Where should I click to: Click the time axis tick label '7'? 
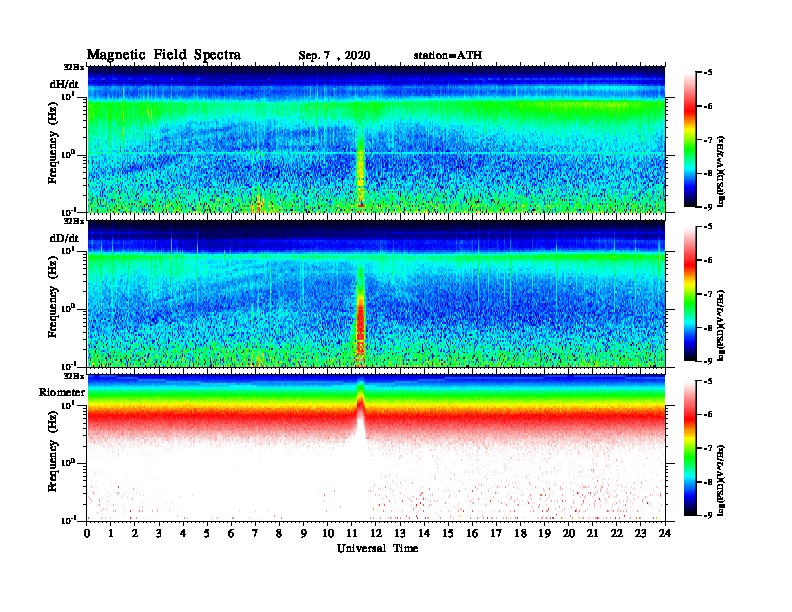pyautogui.click(x=255, y=534)
